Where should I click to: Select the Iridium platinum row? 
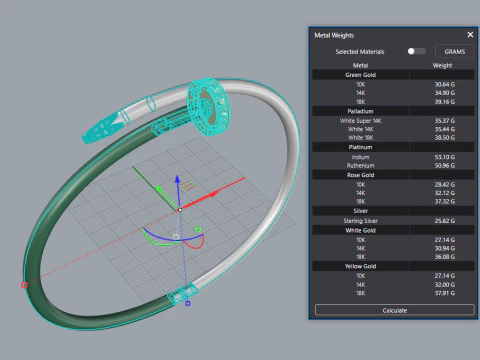pyautogui.click(x=393, y=157)
